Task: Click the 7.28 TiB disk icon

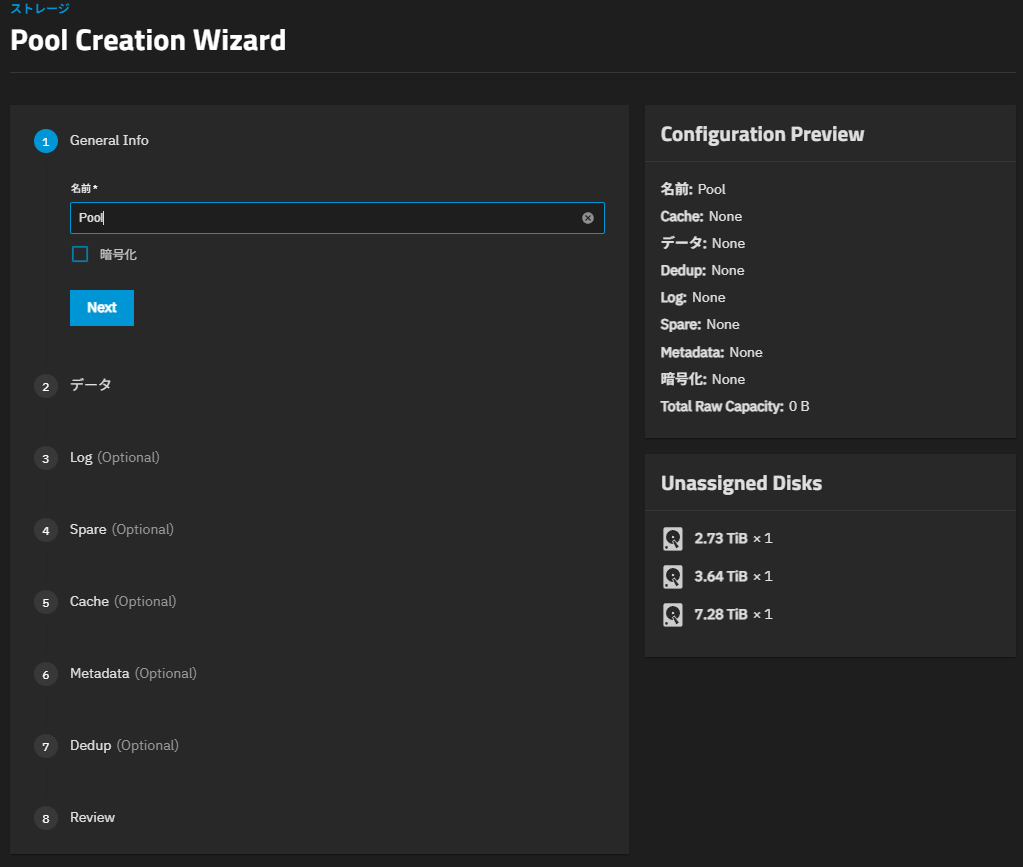Action: tap(673, 615)
